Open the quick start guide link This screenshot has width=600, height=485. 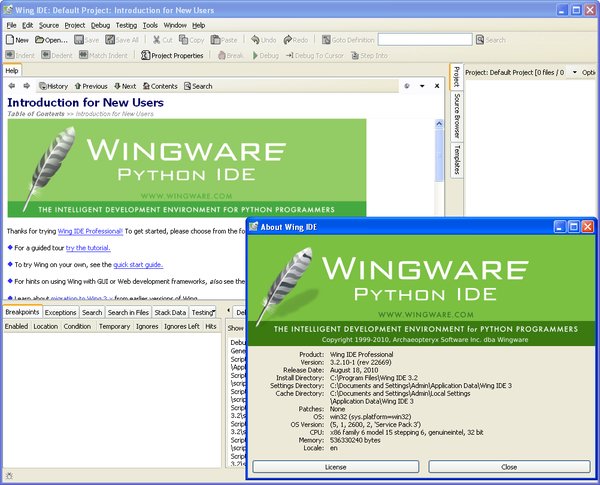(137, 265)
